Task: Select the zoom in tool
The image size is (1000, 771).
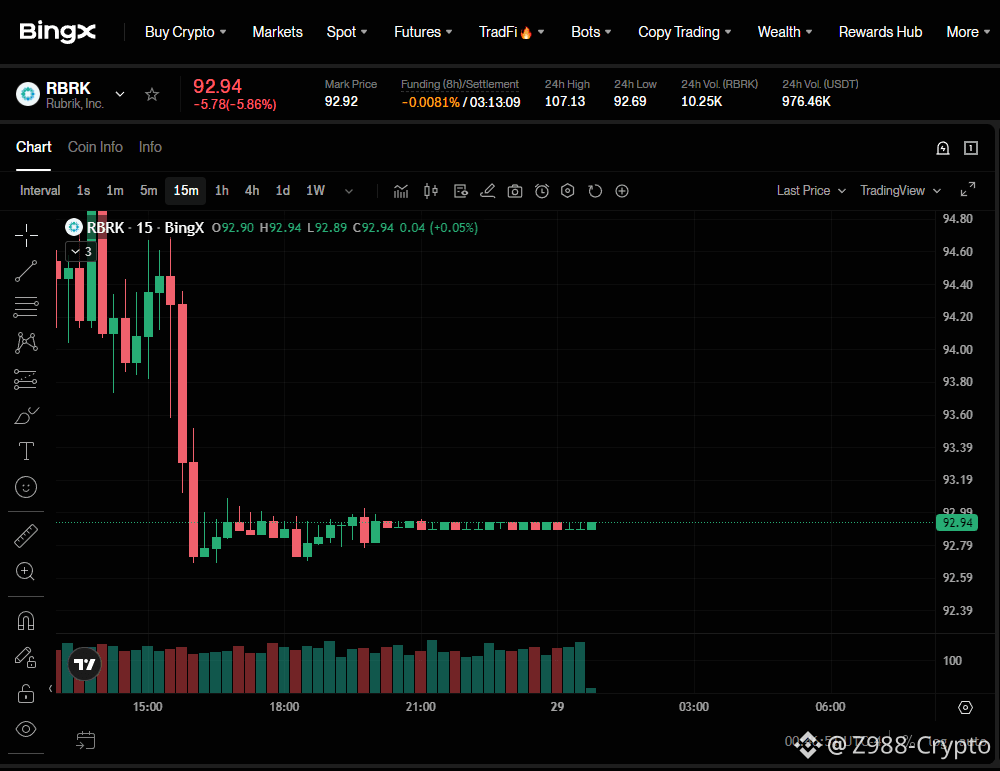Action: [x=26, y=571]
